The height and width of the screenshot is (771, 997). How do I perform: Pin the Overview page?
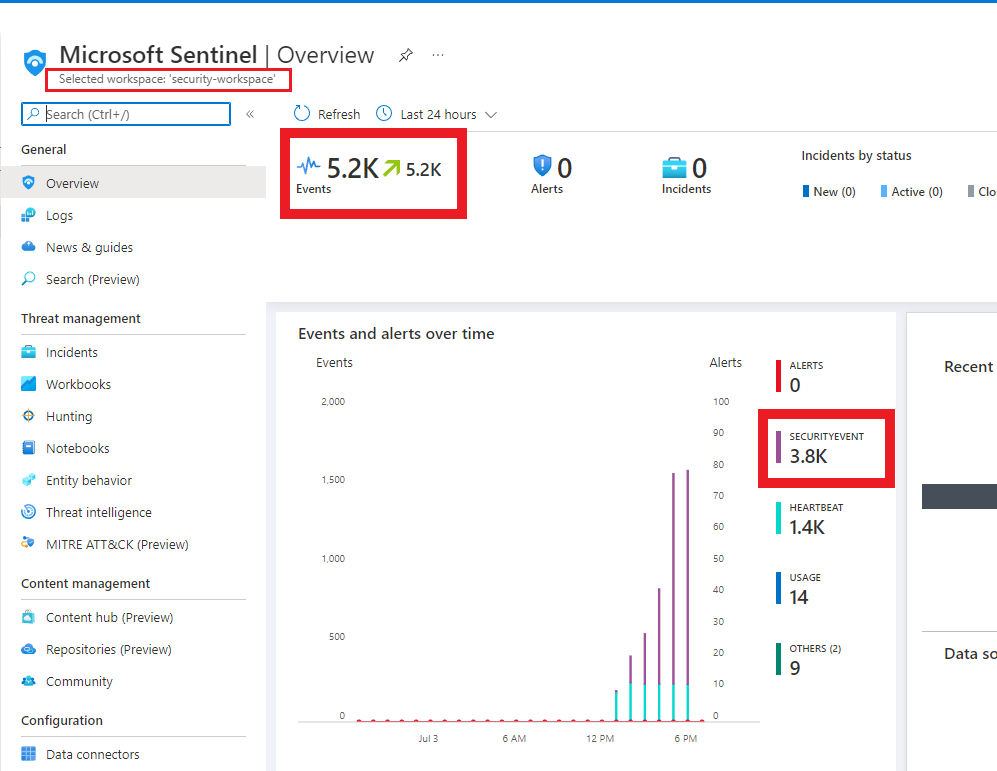[x=406, y=56]
